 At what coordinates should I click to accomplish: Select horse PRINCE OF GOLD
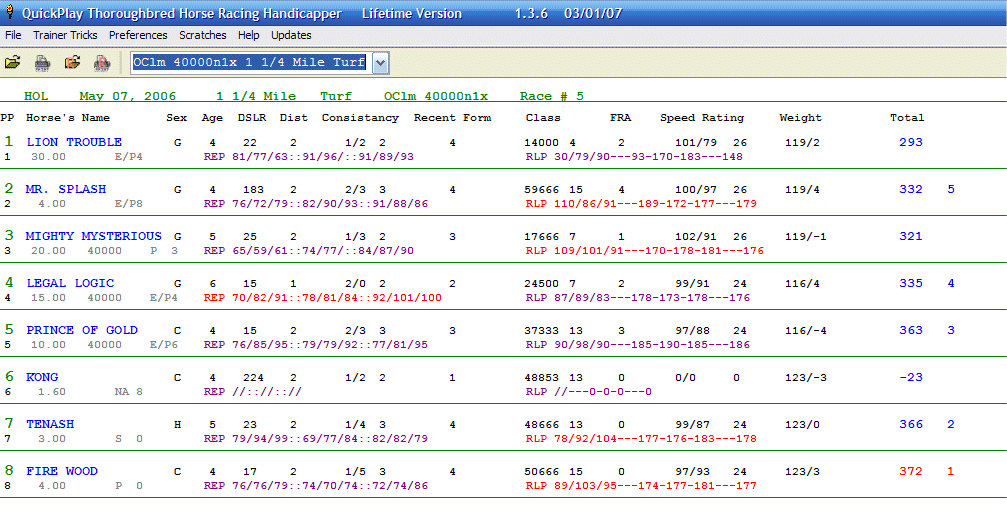pyautogui.click(x=82, y=330)
